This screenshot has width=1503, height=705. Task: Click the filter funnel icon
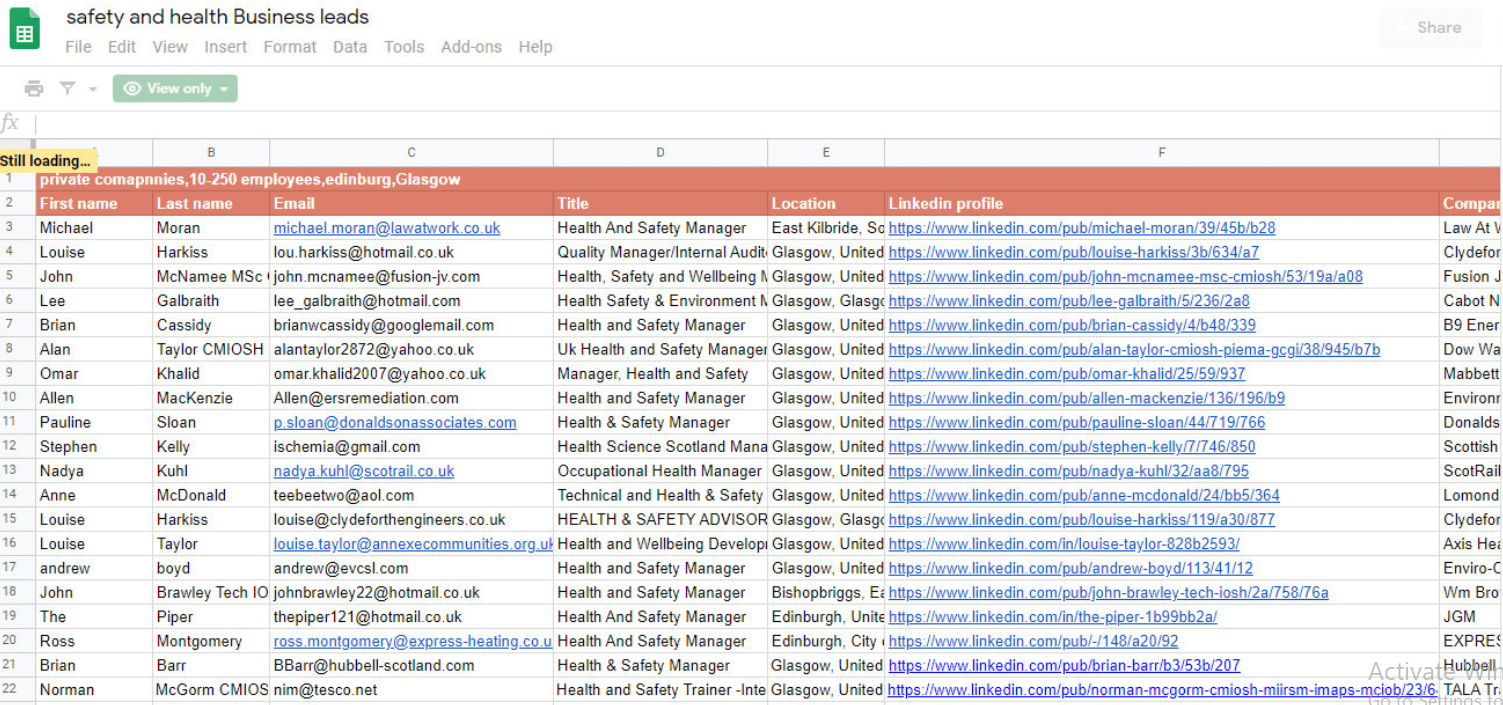[x=67, y=89]
